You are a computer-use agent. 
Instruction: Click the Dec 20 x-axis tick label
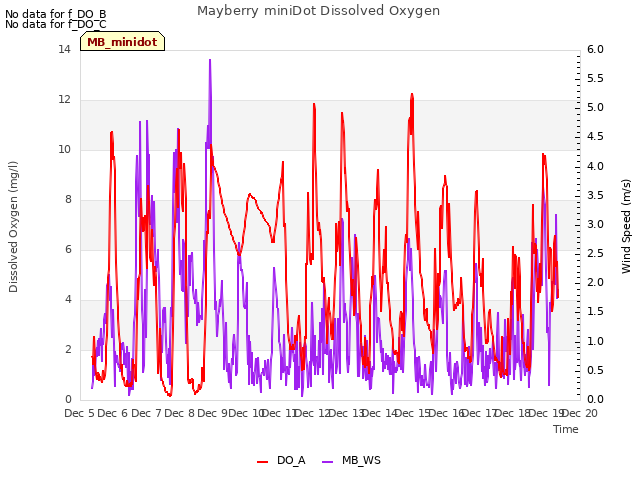[x=580, y=413]
